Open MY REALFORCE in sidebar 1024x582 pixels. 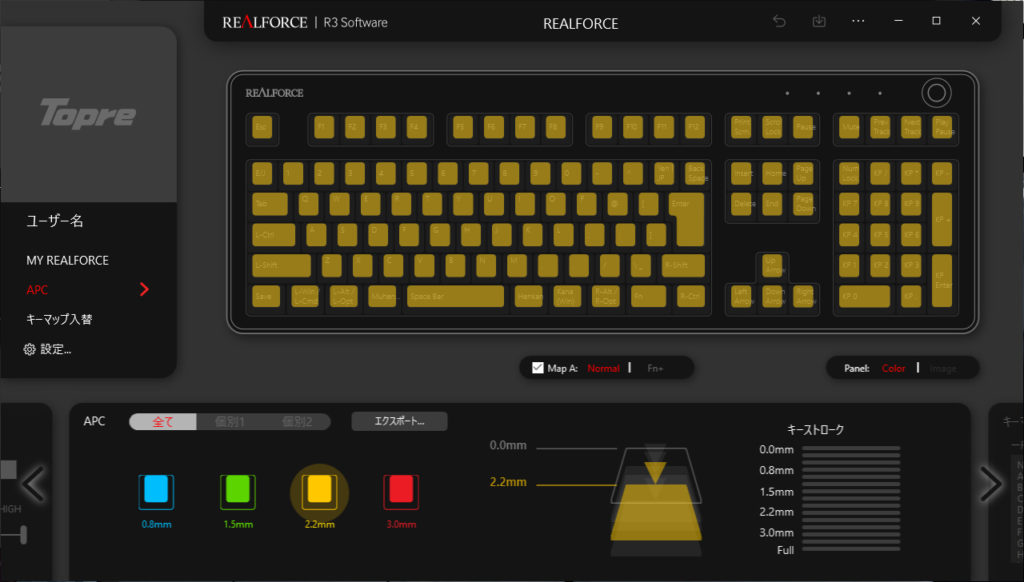pos(67,260)
